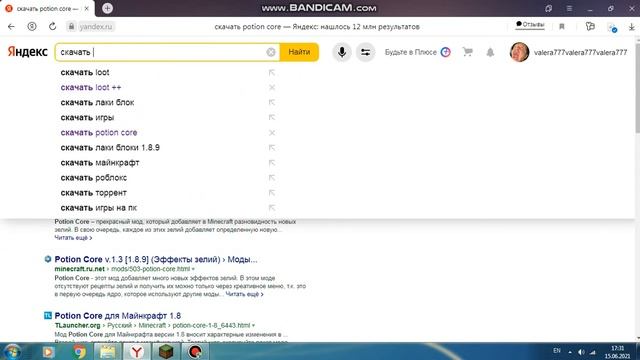Click Найти search button
The image size is (640, 360).
[x=299, y=52]
